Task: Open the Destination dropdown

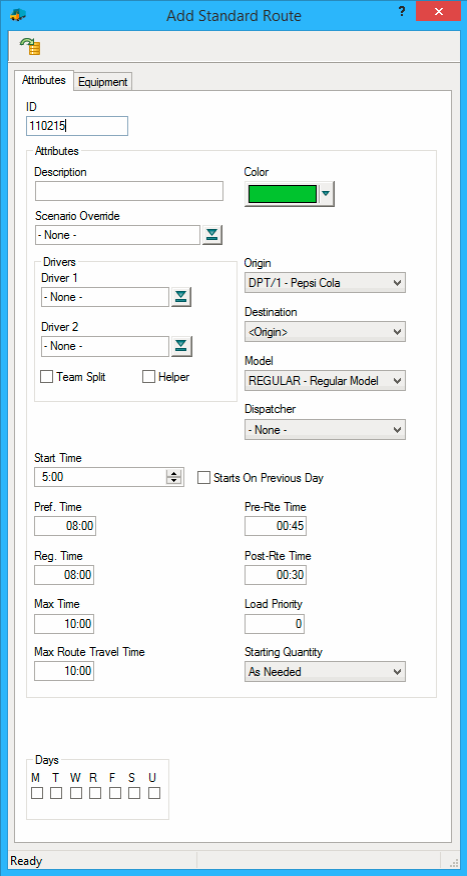Action: point(325,332)
